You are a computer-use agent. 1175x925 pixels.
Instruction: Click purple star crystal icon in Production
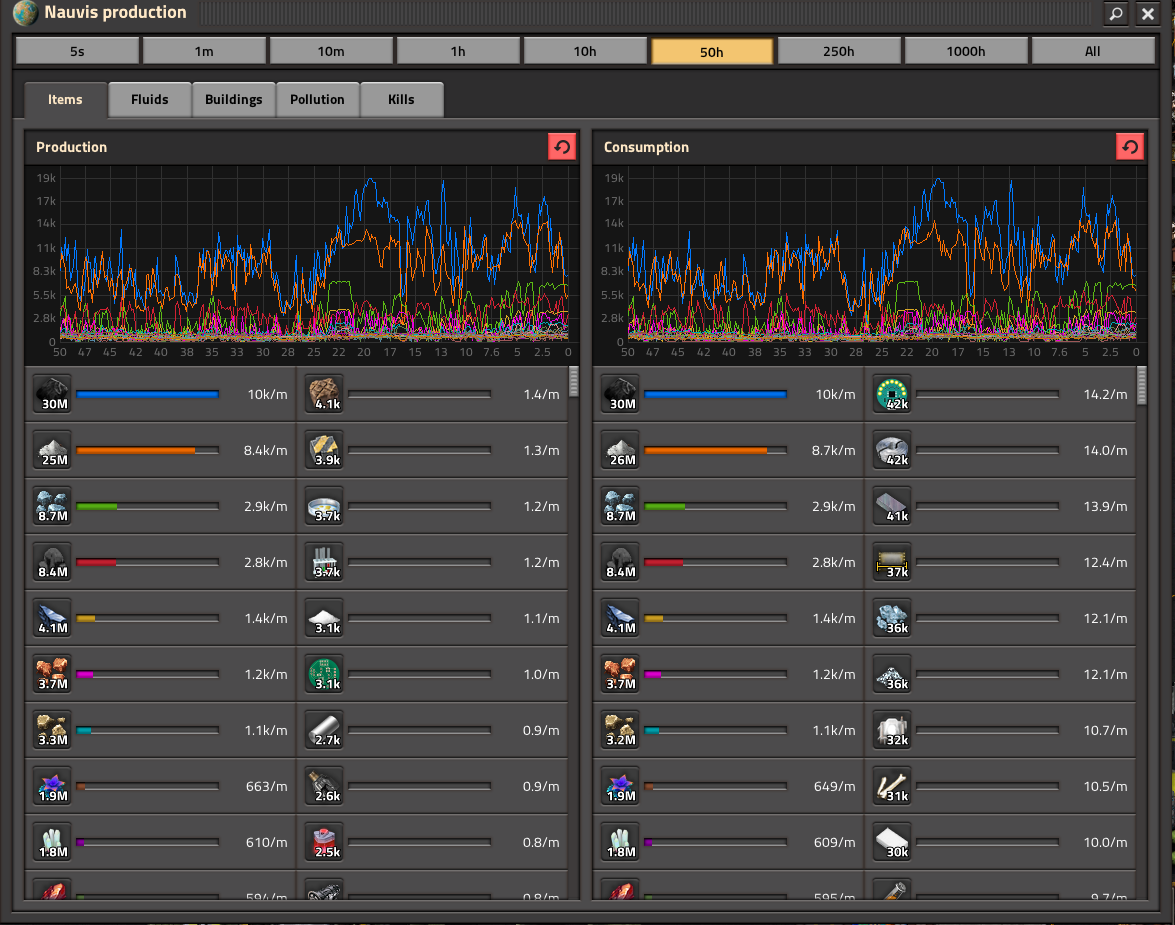(51, 786)
